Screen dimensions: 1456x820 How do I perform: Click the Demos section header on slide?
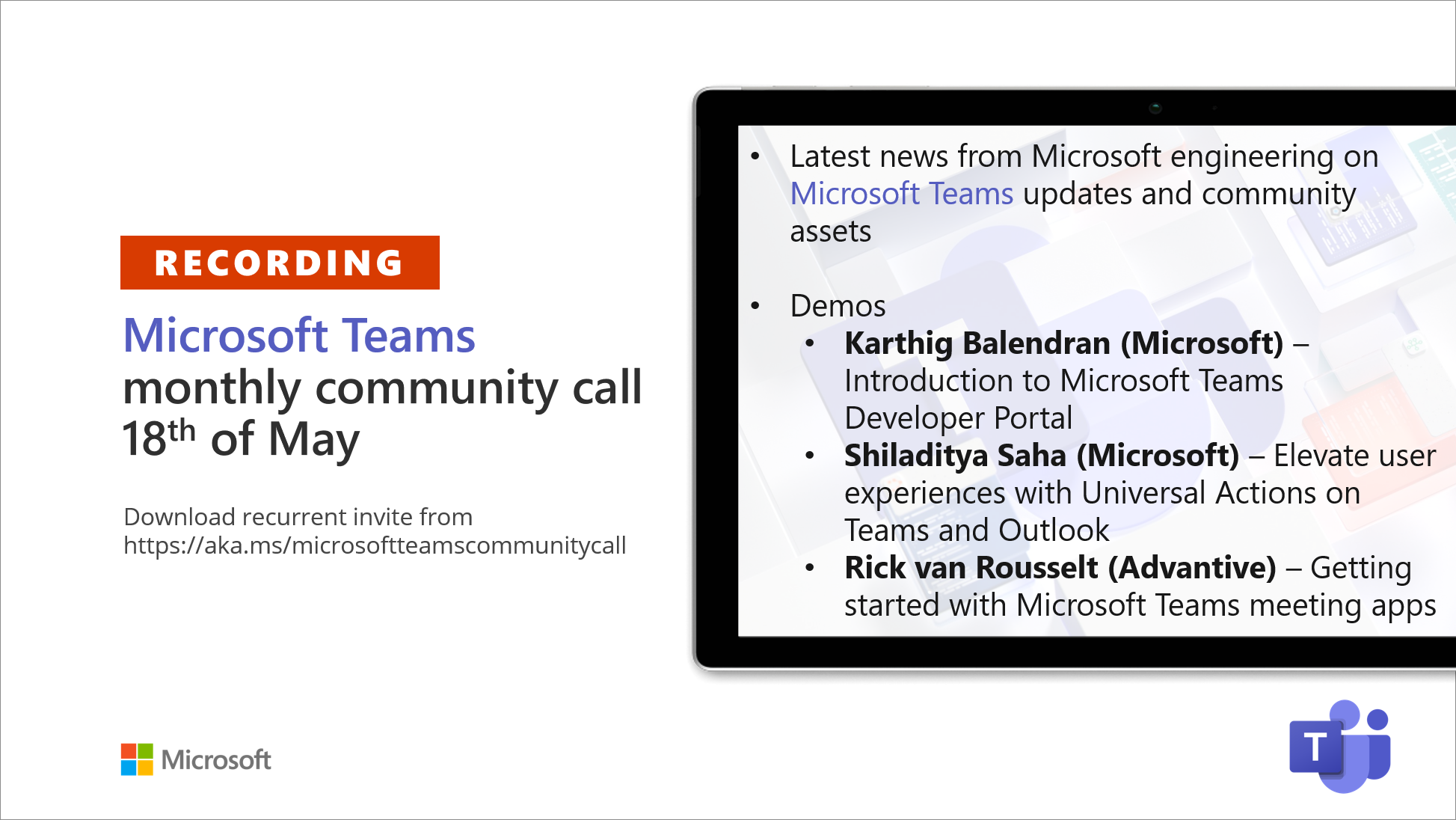click(x=838, y=305)
